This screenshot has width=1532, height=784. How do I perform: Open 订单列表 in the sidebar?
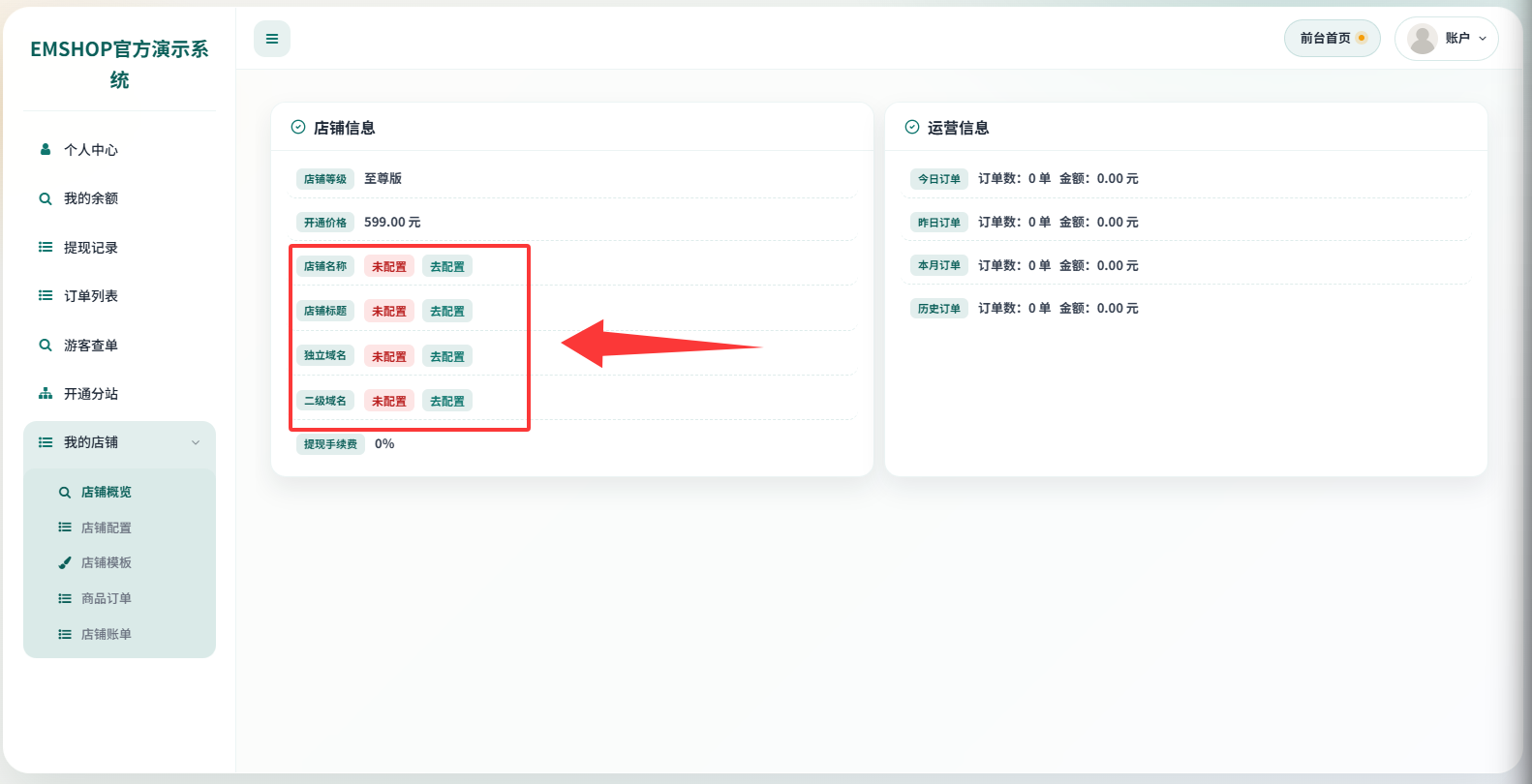pos(91,296)
